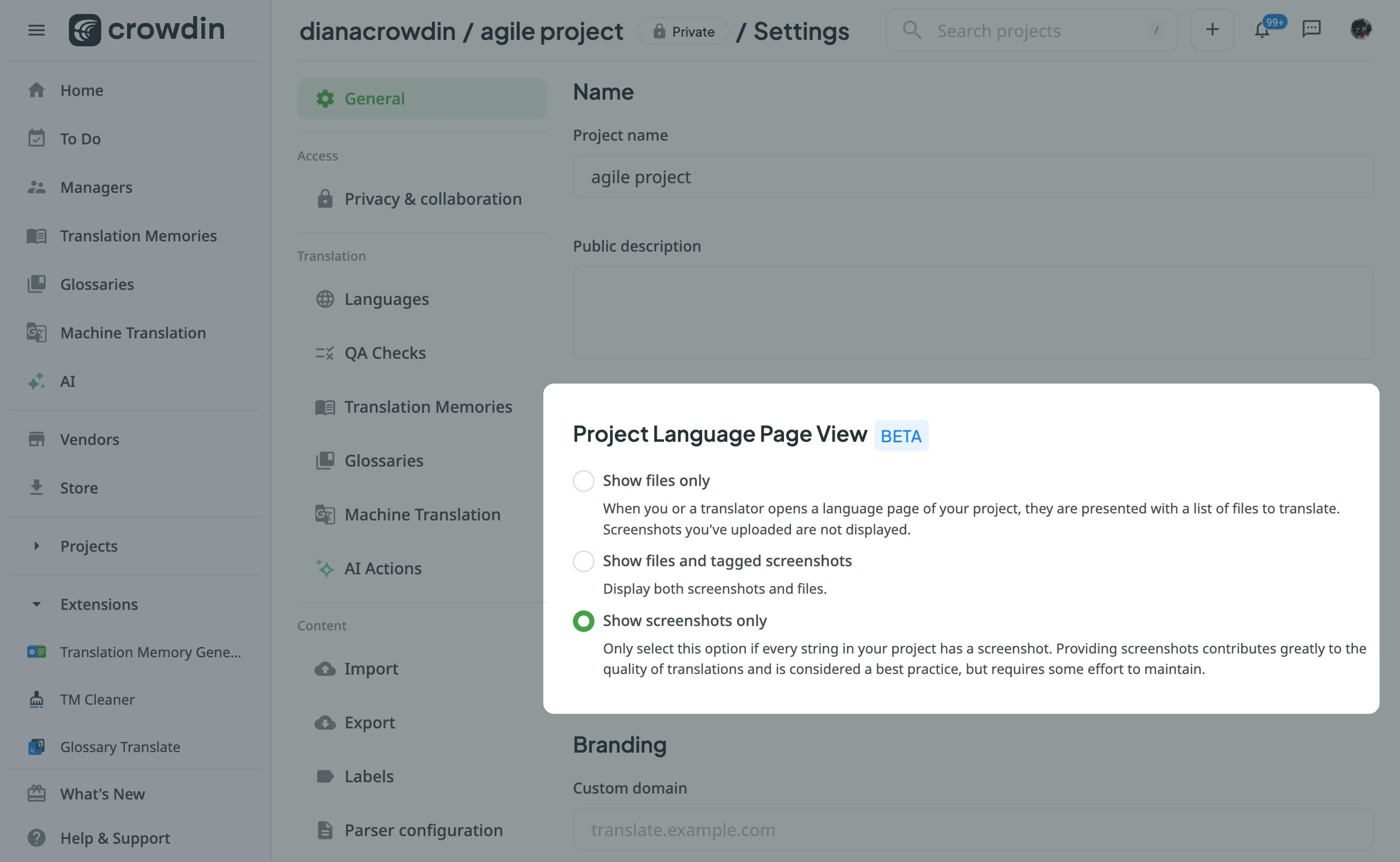
Task: Select the Show files and tagged screenshots option
Action: click(x=583, y=560)
